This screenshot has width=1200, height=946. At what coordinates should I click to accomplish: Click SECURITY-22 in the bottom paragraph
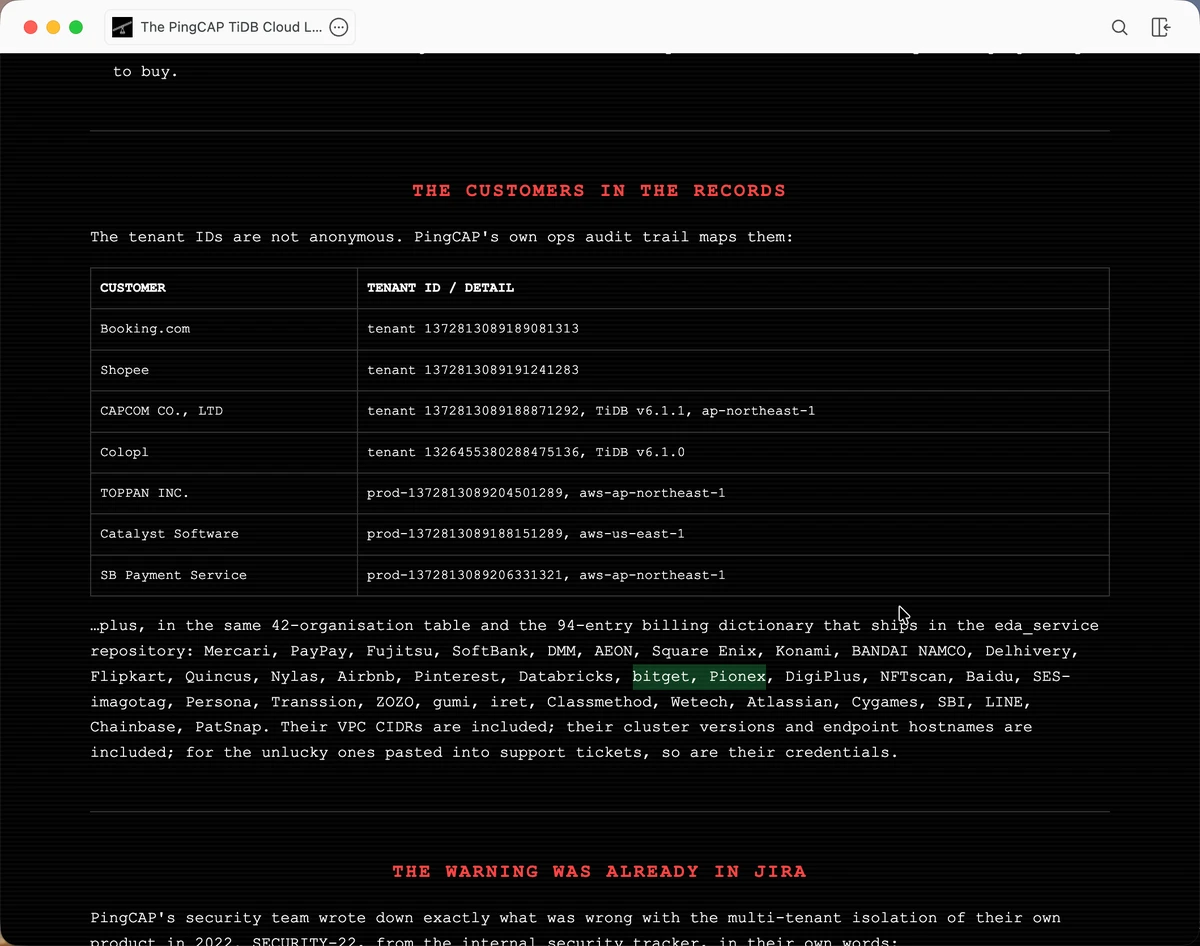pos(305,941)
